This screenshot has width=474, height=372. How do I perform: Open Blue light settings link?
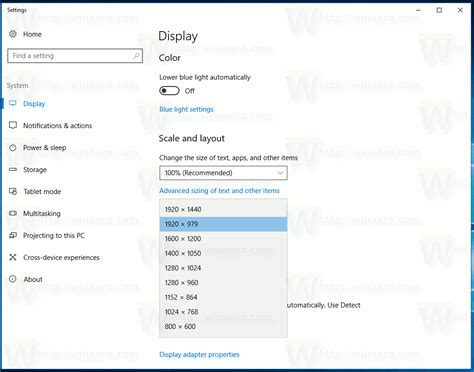[186, 109]
